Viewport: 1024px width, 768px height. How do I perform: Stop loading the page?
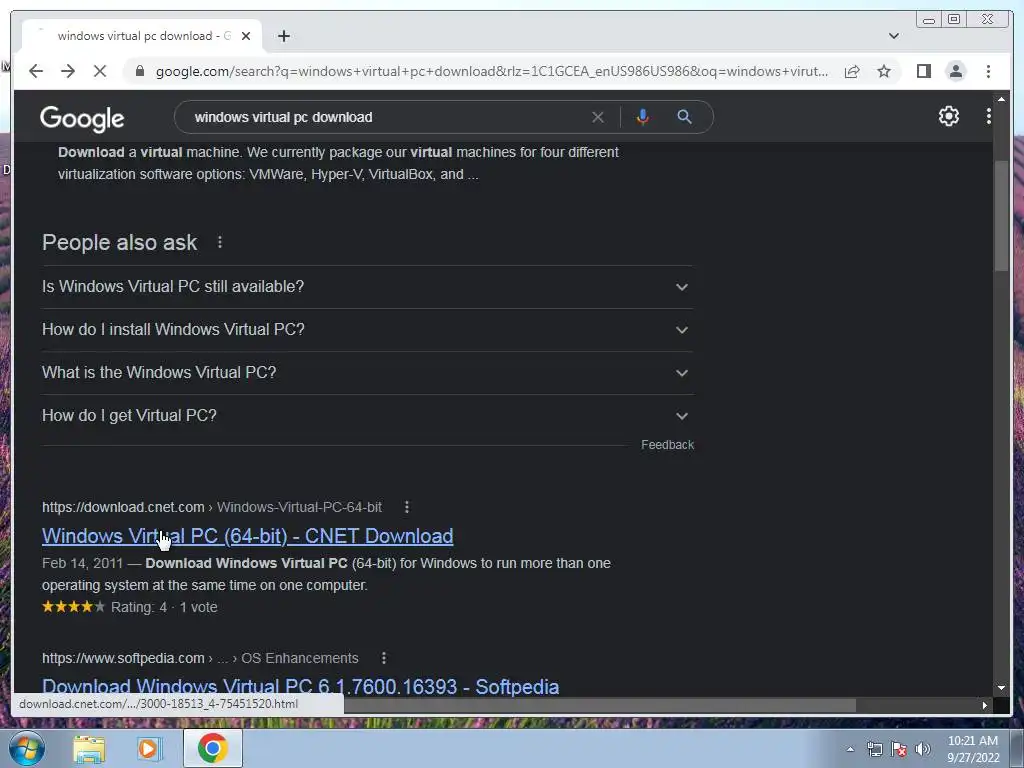pyautogui.click(x=100, y=71)
